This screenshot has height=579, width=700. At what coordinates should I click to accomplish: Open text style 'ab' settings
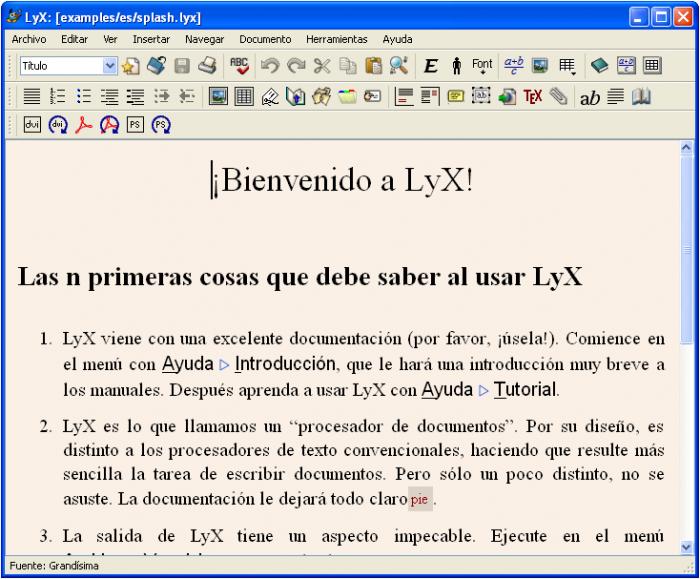(590, 97)
